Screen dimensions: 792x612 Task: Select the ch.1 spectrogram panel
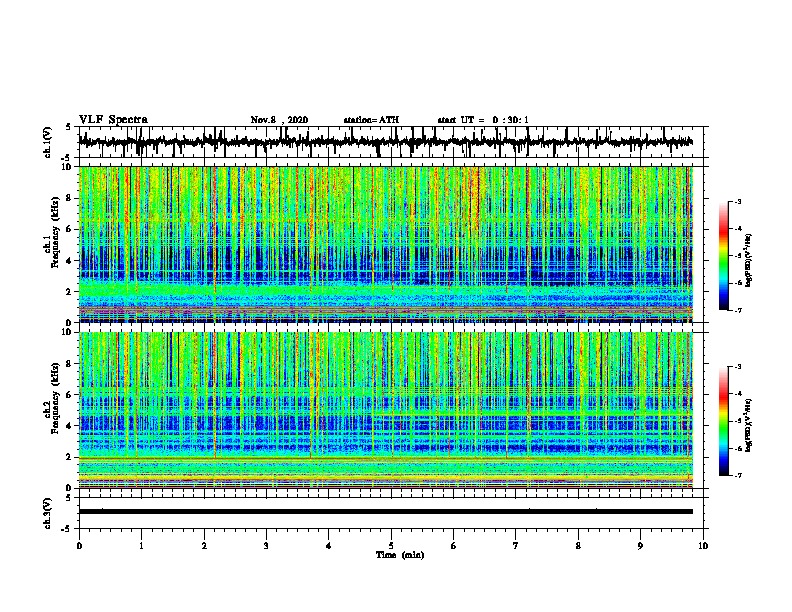point(386,244)
